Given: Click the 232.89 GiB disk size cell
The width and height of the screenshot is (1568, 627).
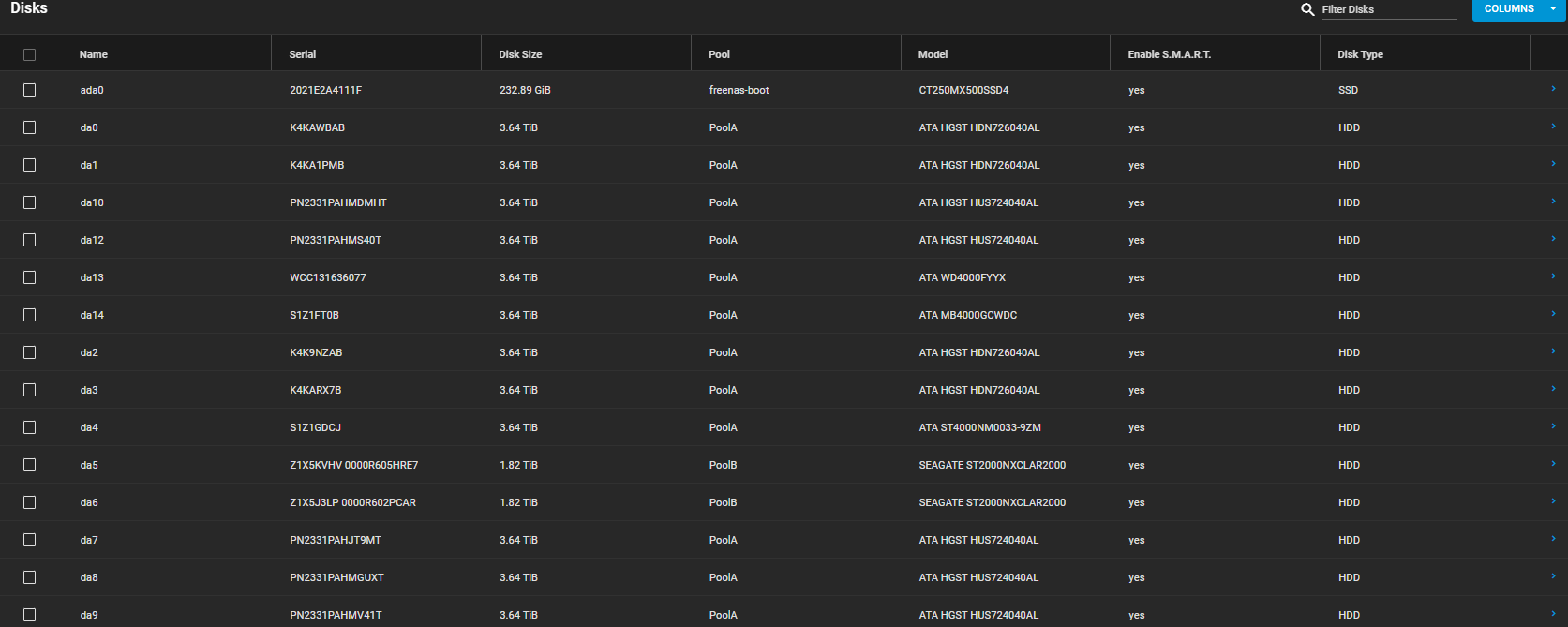Looking at the screenshot, I should [525, 90].
